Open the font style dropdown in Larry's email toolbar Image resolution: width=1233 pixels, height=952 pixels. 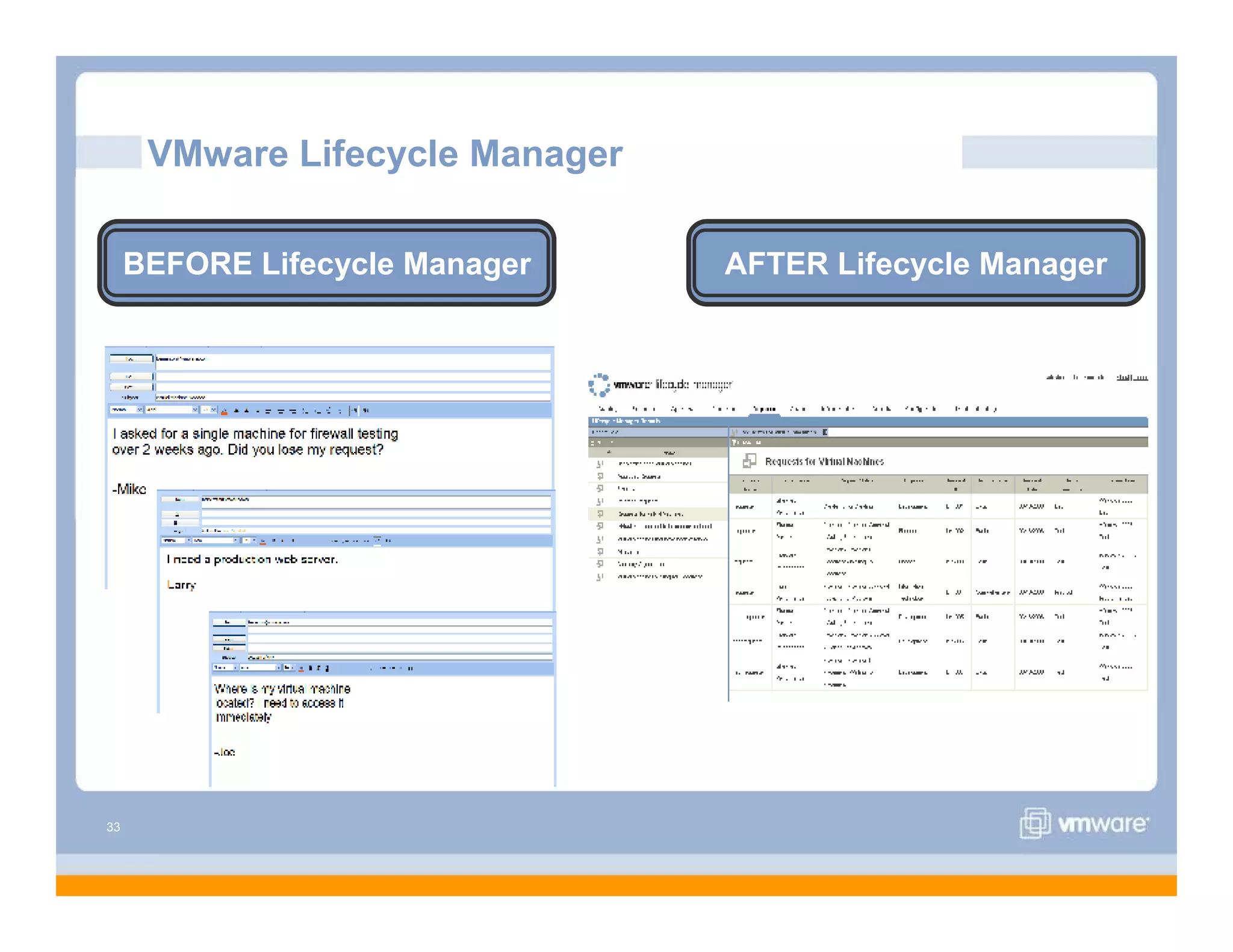(176, 540)
